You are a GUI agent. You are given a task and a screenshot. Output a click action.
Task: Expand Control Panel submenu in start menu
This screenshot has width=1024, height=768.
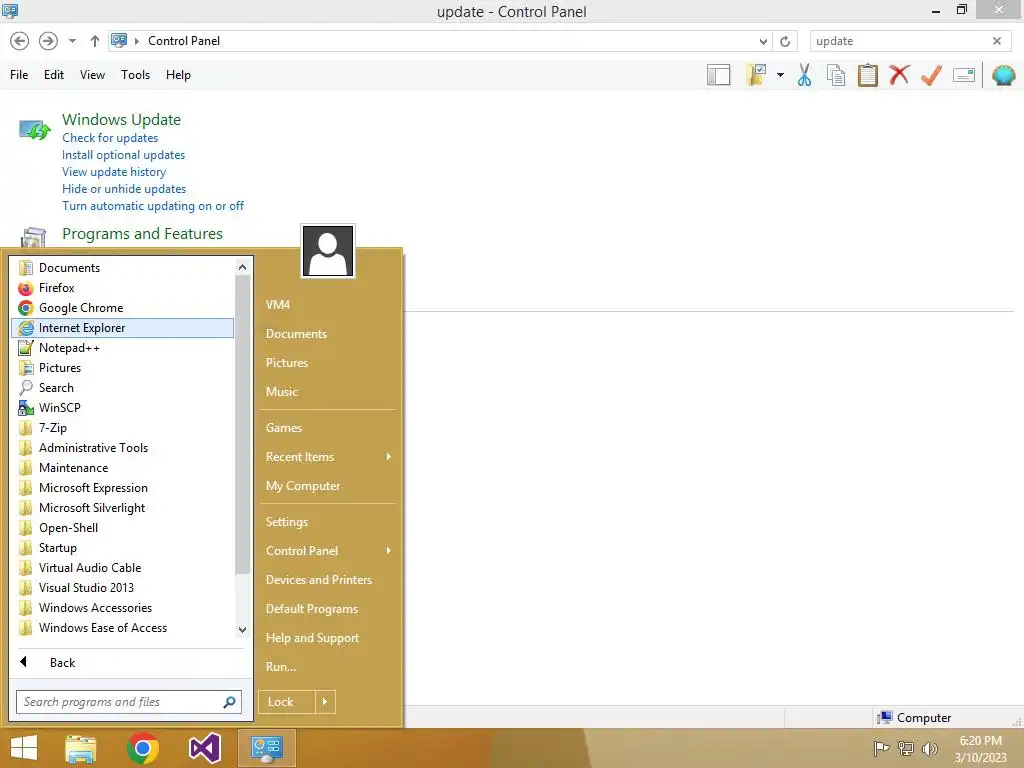click(328, 551)
